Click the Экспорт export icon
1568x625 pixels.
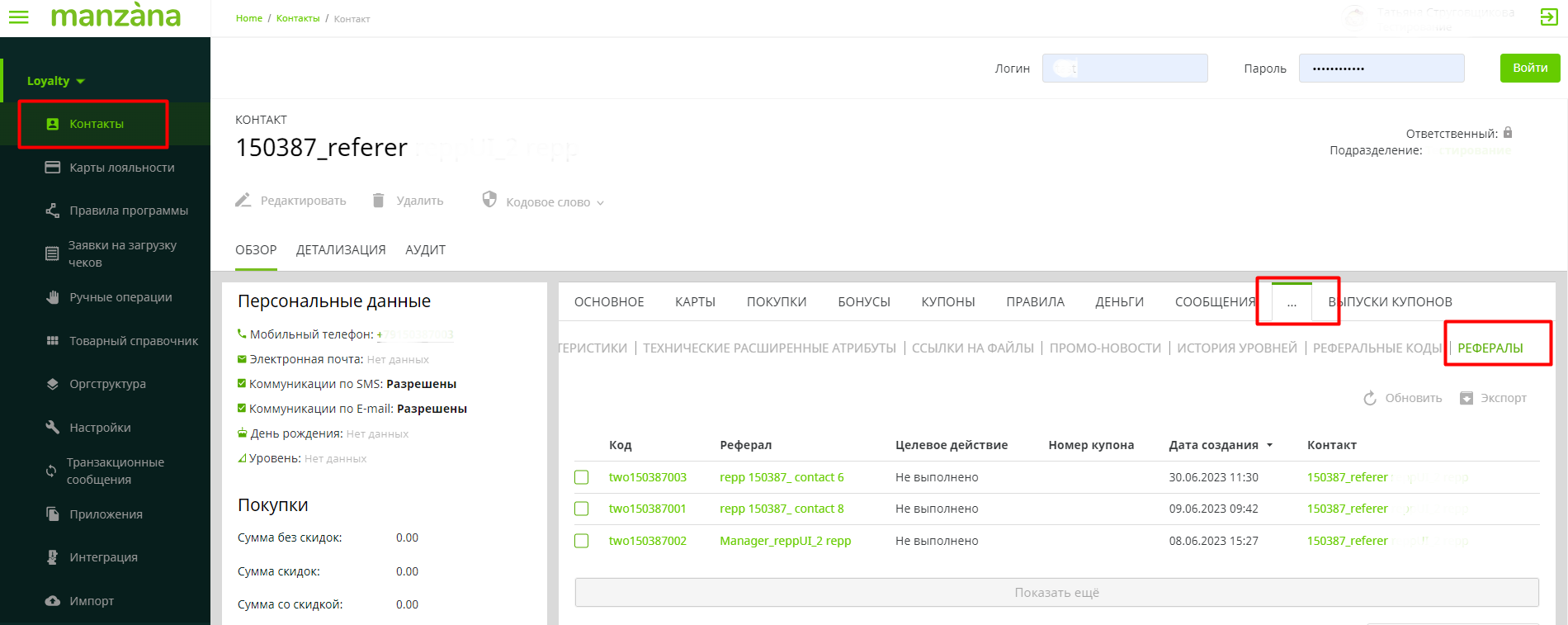point(1466,398)
